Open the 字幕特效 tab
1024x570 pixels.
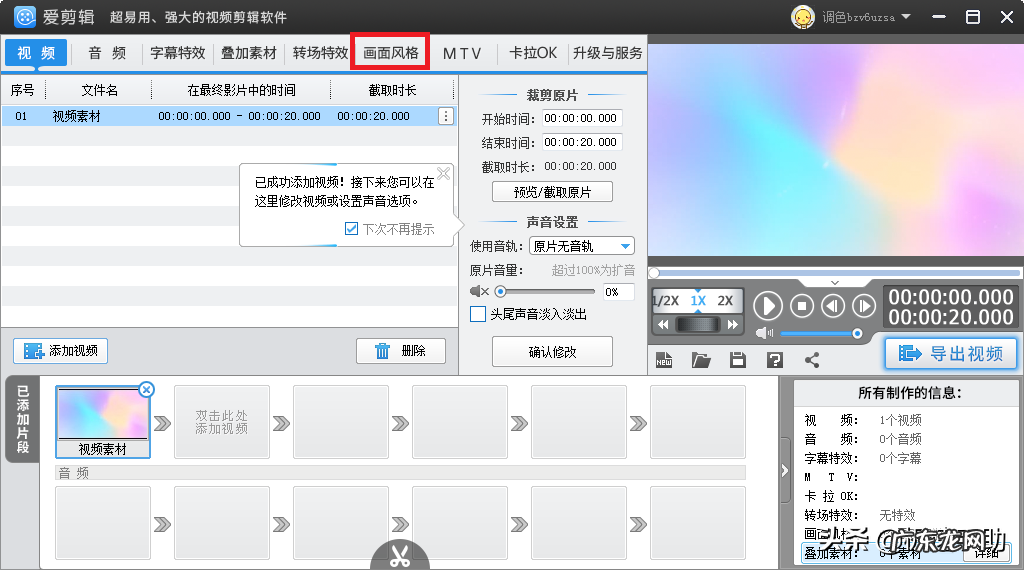point(178,53)
